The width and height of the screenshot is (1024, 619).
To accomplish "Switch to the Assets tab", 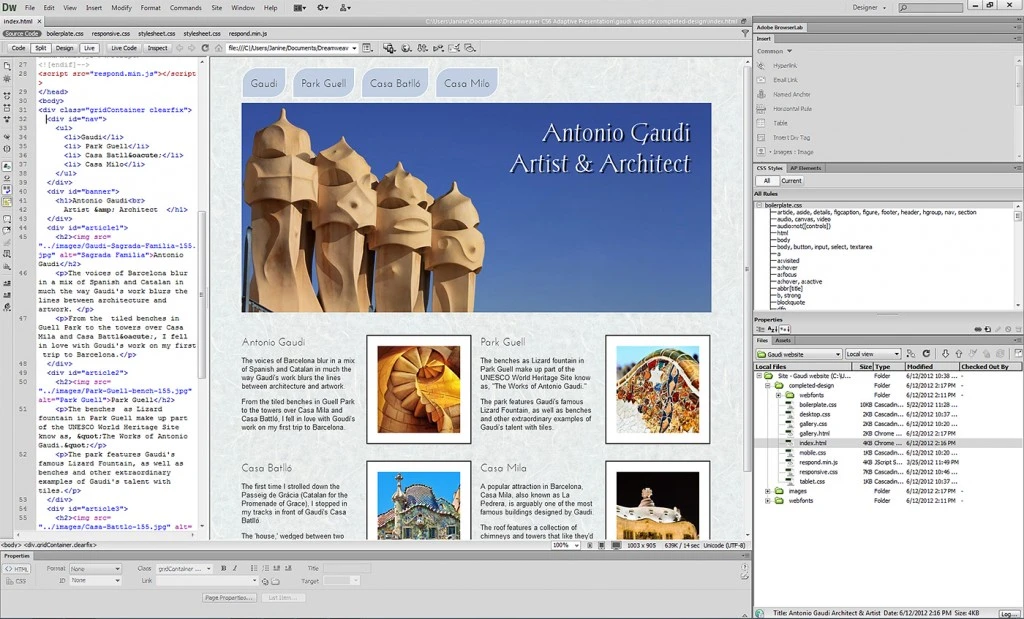I will point(782,341).
